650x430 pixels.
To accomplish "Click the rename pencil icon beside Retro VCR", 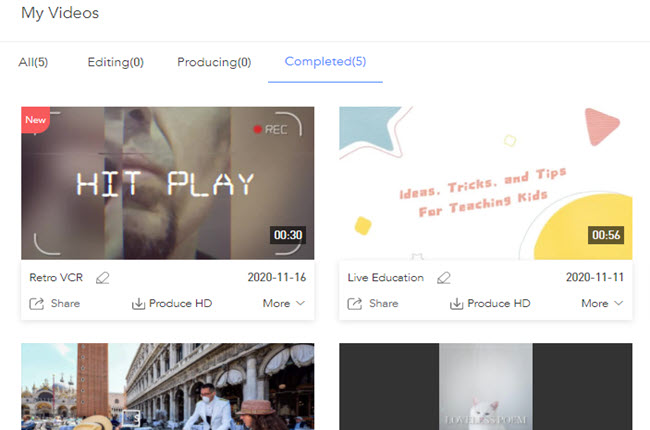I will [103, 278].
